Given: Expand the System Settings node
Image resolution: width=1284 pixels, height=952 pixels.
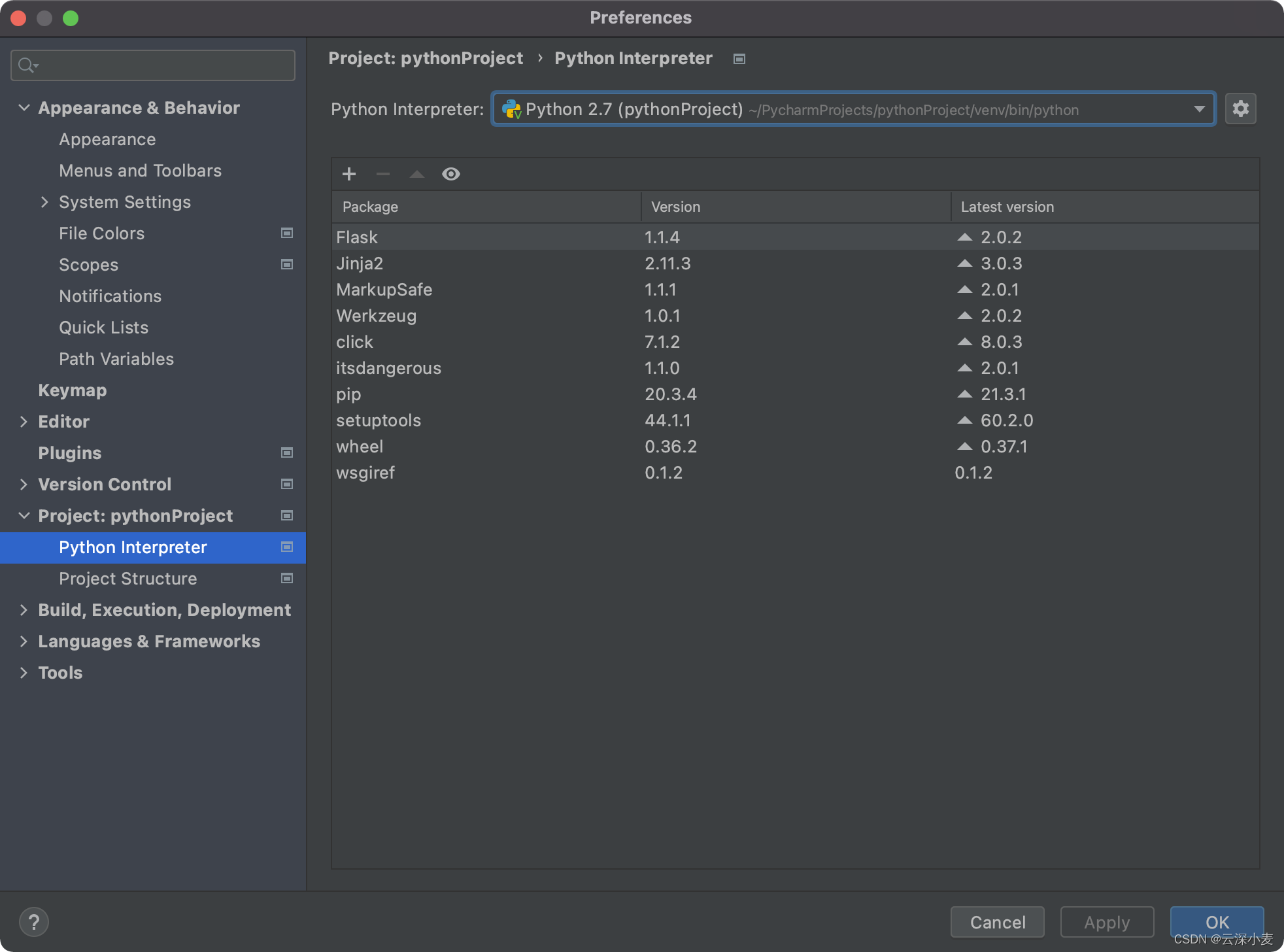Looking at the screenshot, I should 44,202.
